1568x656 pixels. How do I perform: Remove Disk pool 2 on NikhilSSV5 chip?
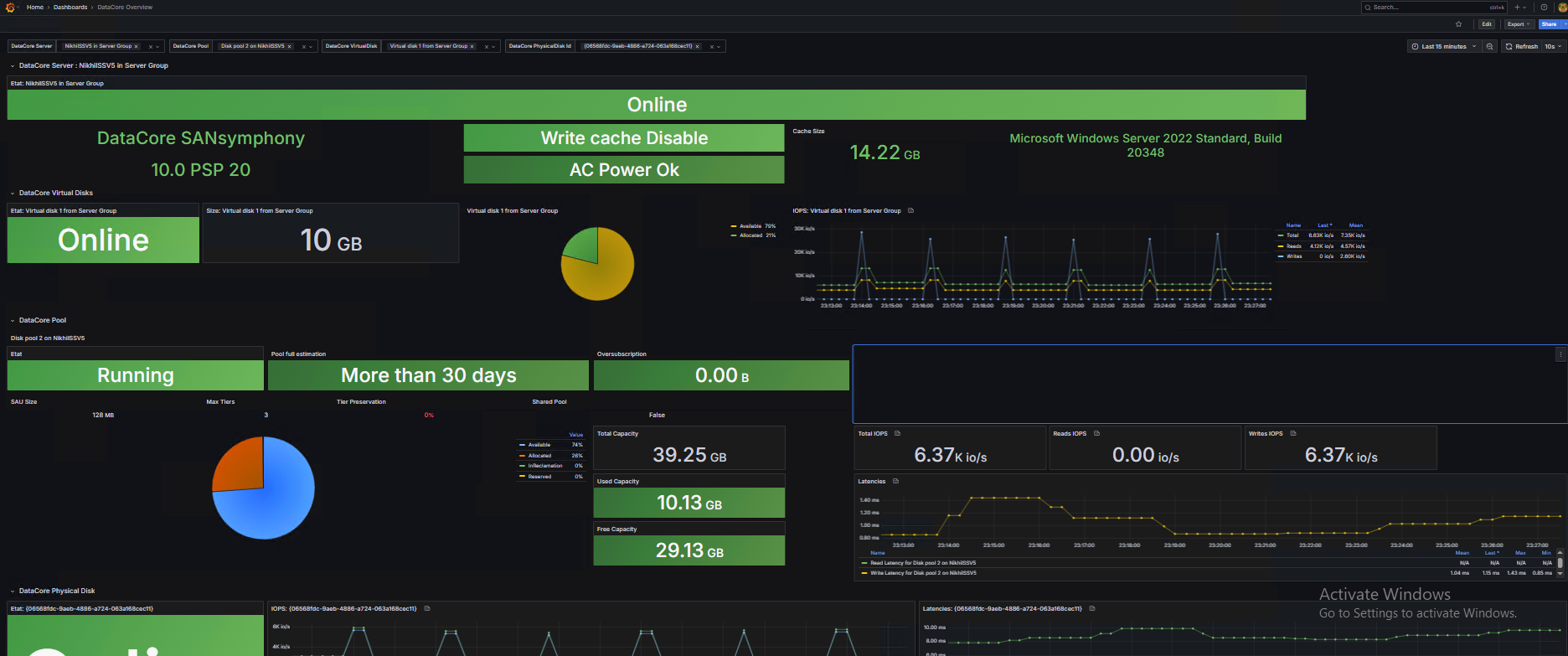coord(290,46)
